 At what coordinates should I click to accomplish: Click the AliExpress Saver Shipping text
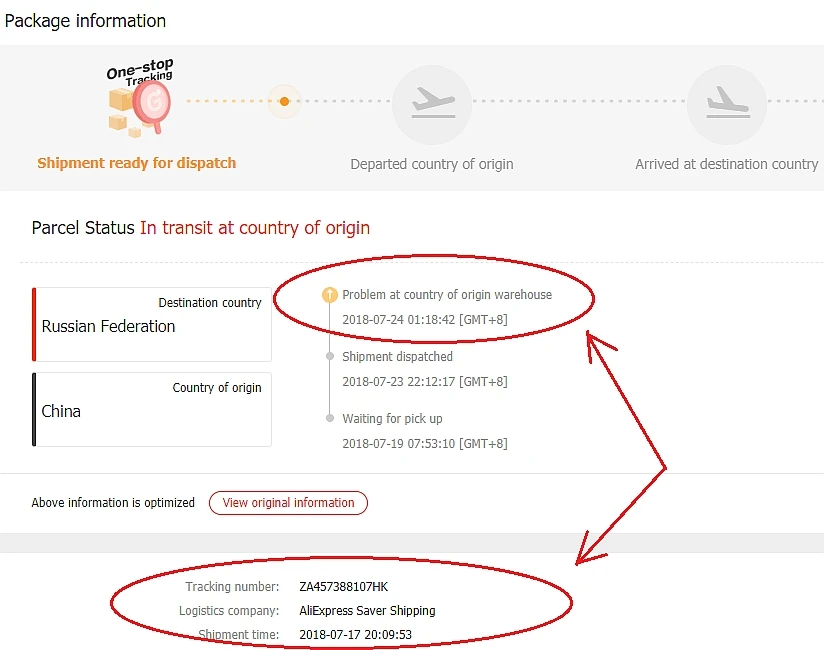(x=367, y=610)
